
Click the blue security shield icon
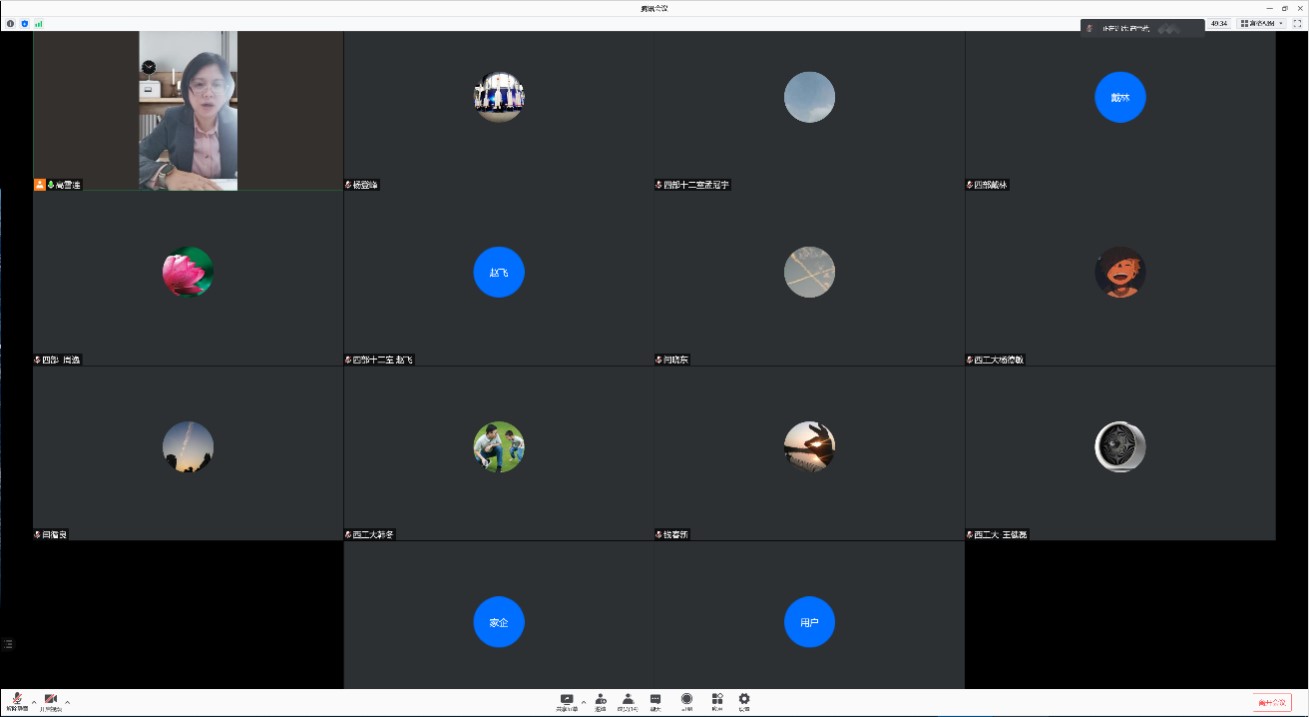(25, 23)
